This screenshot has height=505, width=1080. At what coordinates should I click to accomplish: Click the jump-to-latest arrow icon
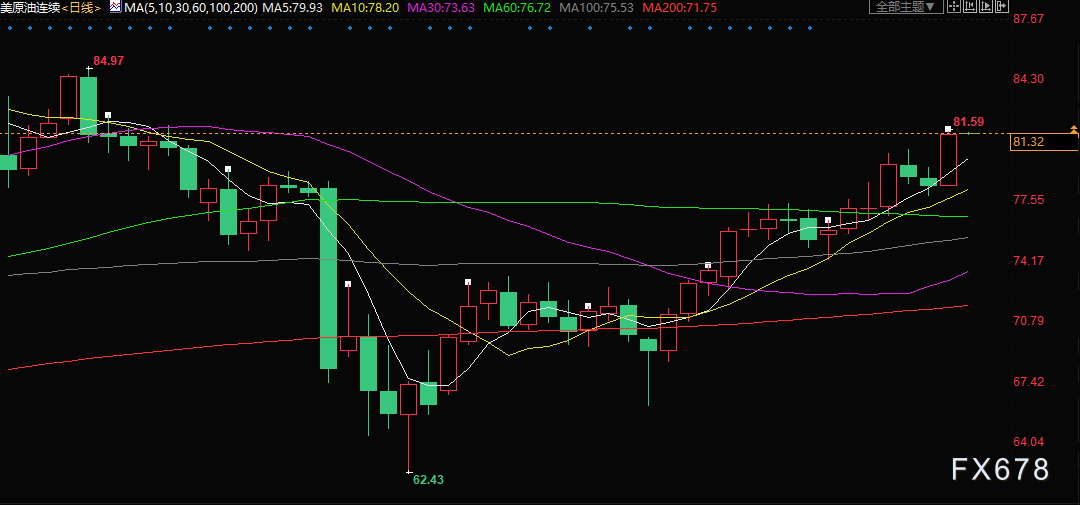1001,6
